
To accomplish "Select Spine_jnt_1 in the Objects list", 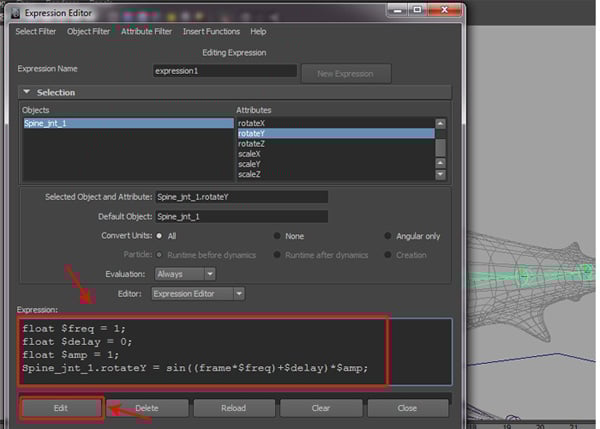I will pyautogui.click(x=128, y=123).
